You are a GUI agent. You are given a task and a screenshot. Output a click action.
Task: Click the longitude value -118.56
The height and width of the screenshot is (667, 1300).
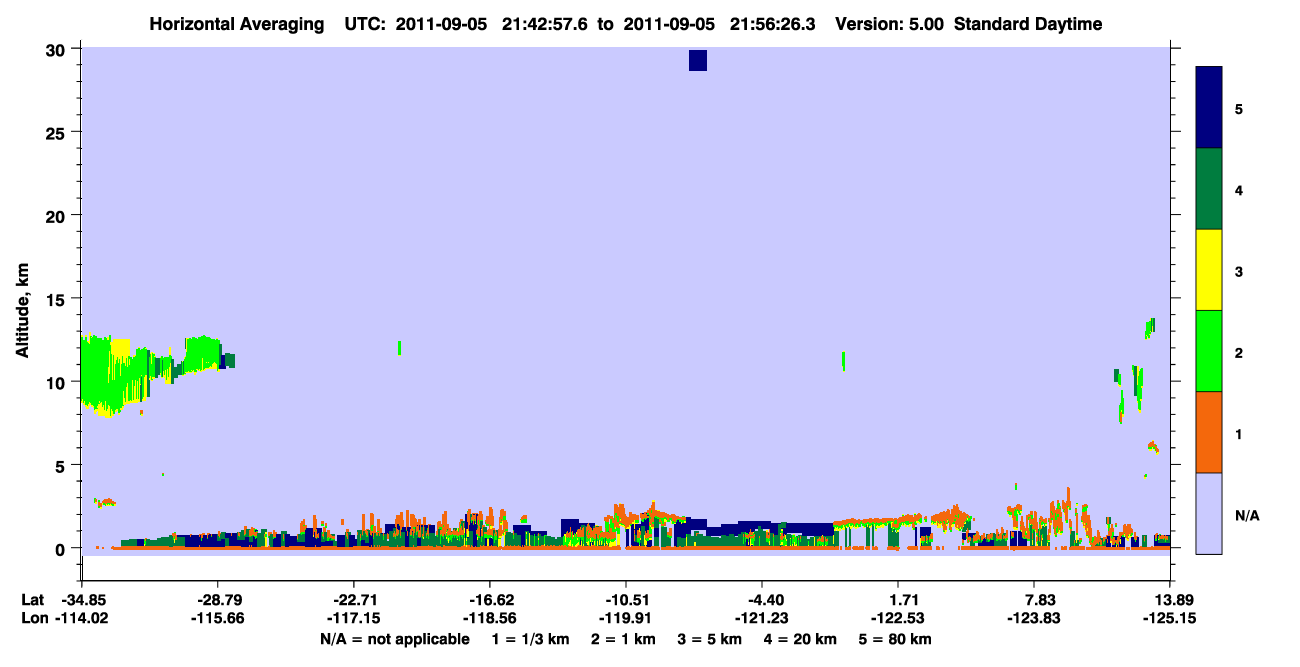pyautogui.click(x=489, y=618)
